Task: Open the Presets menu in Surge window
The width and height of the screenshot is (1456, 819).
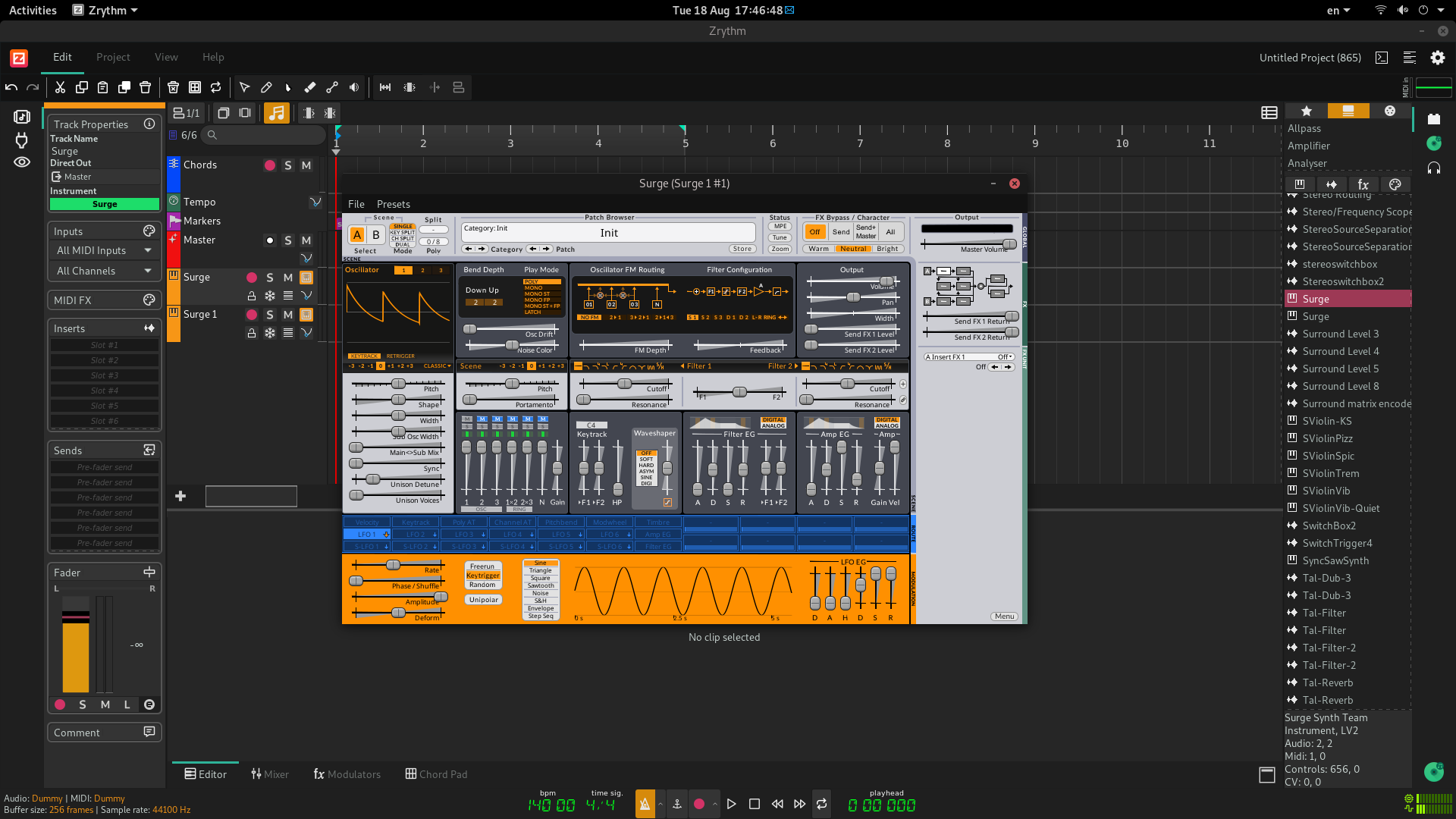Action: click(393, 204)
